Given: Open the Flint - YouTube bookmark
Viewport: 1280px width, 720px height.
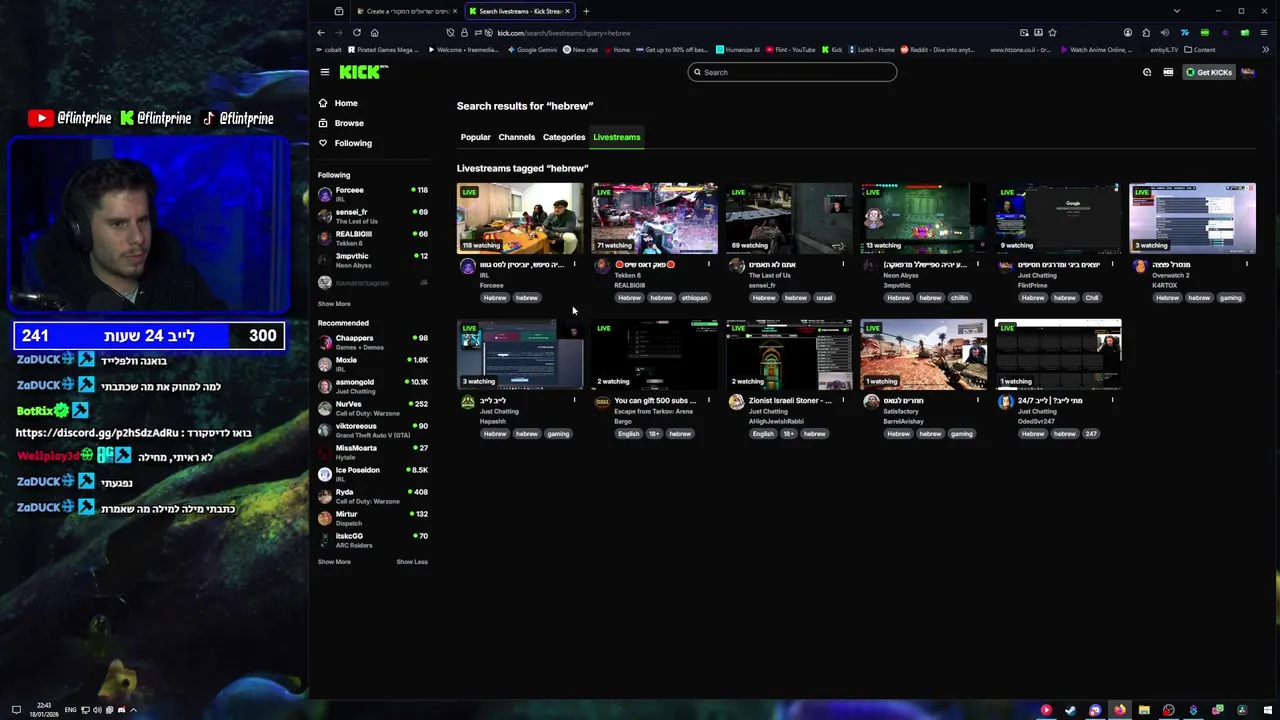Looking at the screenshot, I should tap(790, 50).
